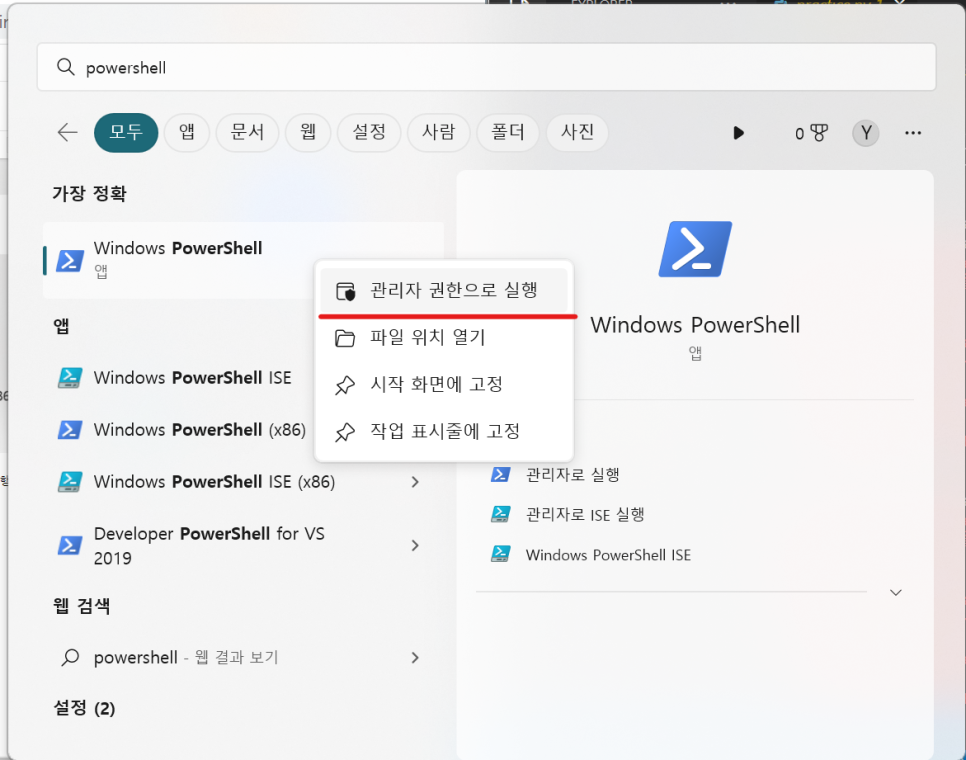This screenshot has width=966, height=760.
Task: Click the web search magnifier icon
Action: pos(70,657)
